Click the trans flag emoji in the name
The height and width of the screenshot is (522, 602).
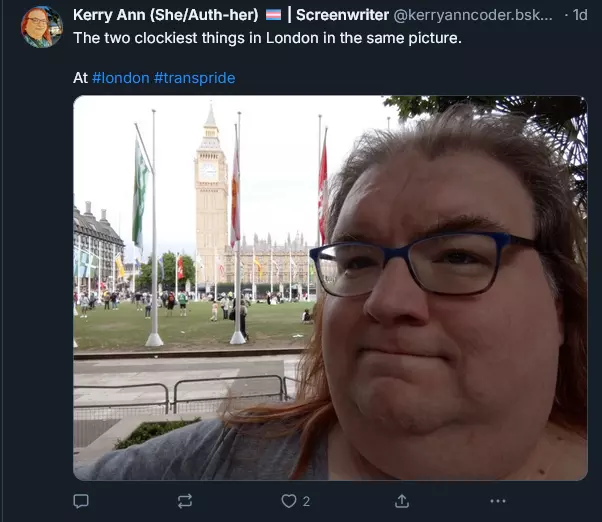click(x=274, y=15)
